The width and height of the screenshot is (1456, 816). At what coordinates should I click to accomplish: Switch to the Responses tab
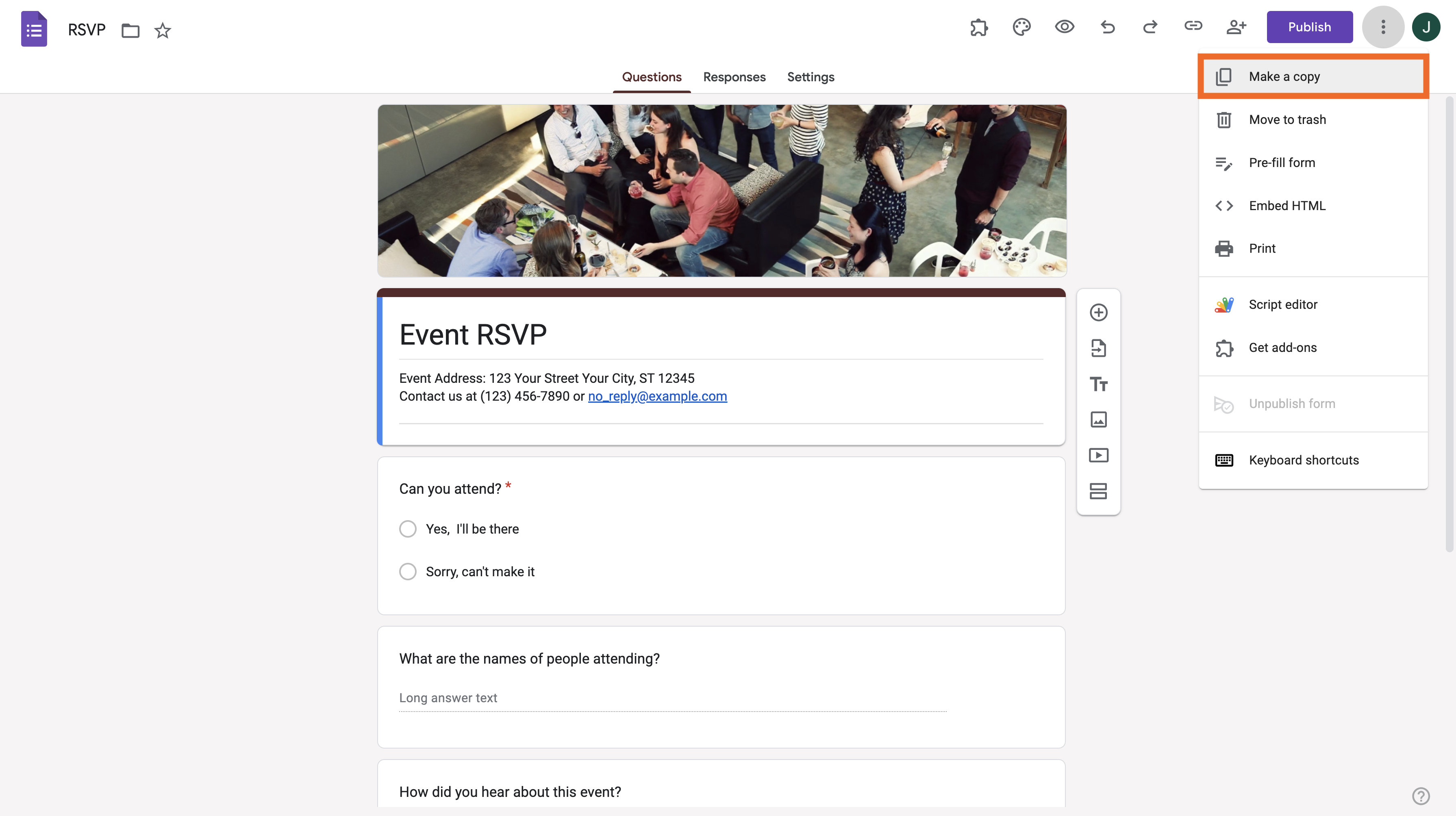coord(734,77)
